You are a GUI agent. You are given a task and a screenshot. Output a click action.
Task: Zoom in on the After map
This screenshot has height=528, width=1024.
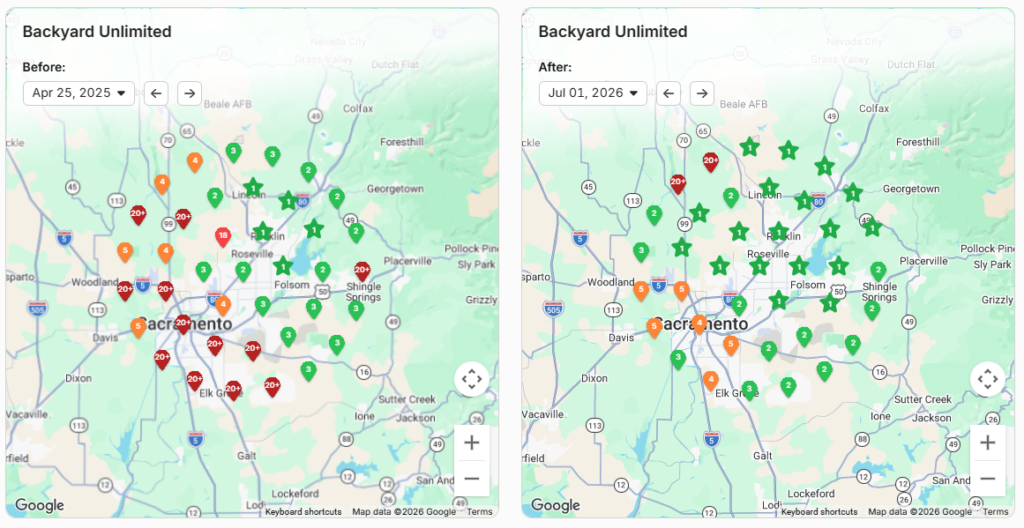987,443
